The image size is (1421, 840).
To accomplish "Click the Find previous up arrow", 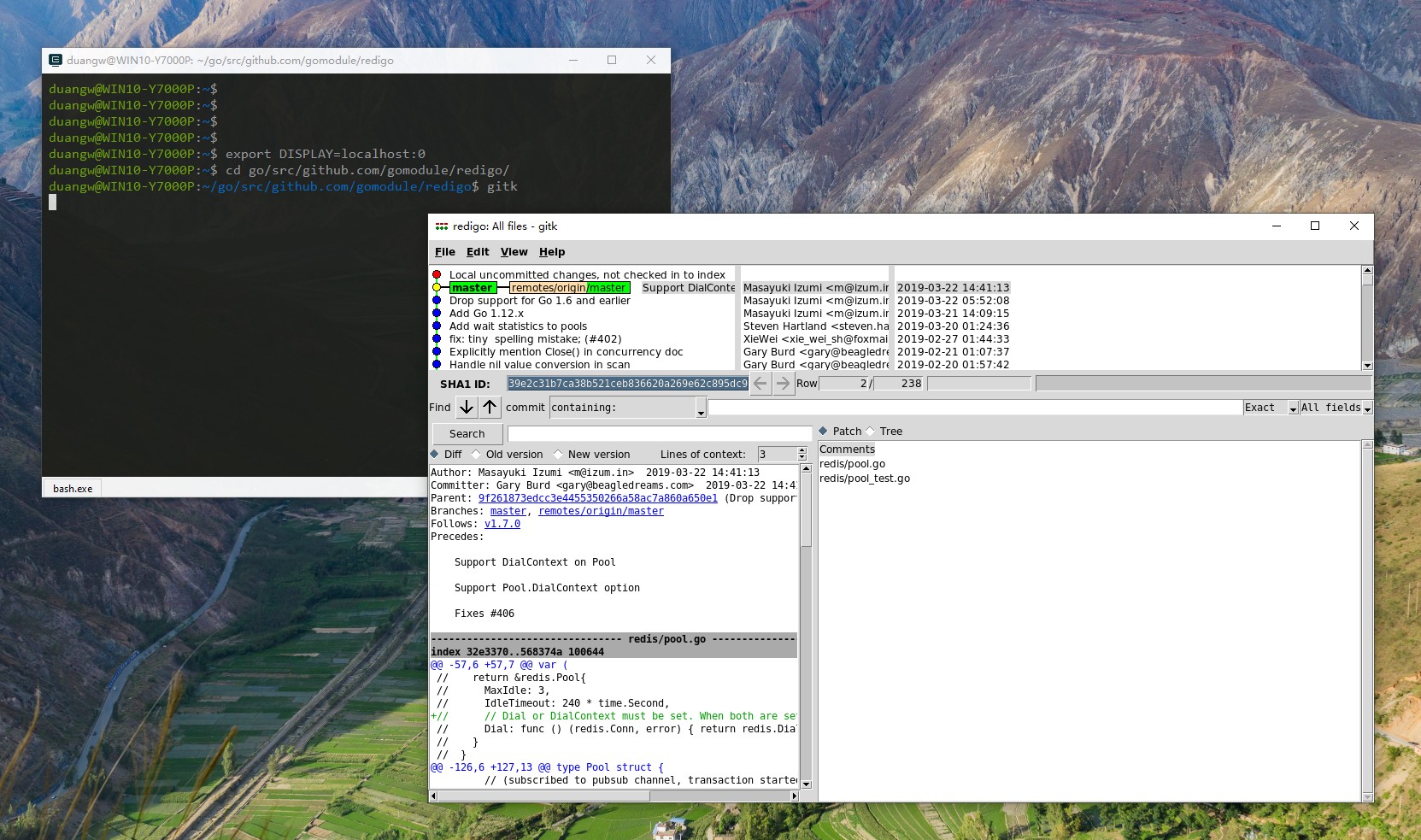I will (x=490, y=408).
